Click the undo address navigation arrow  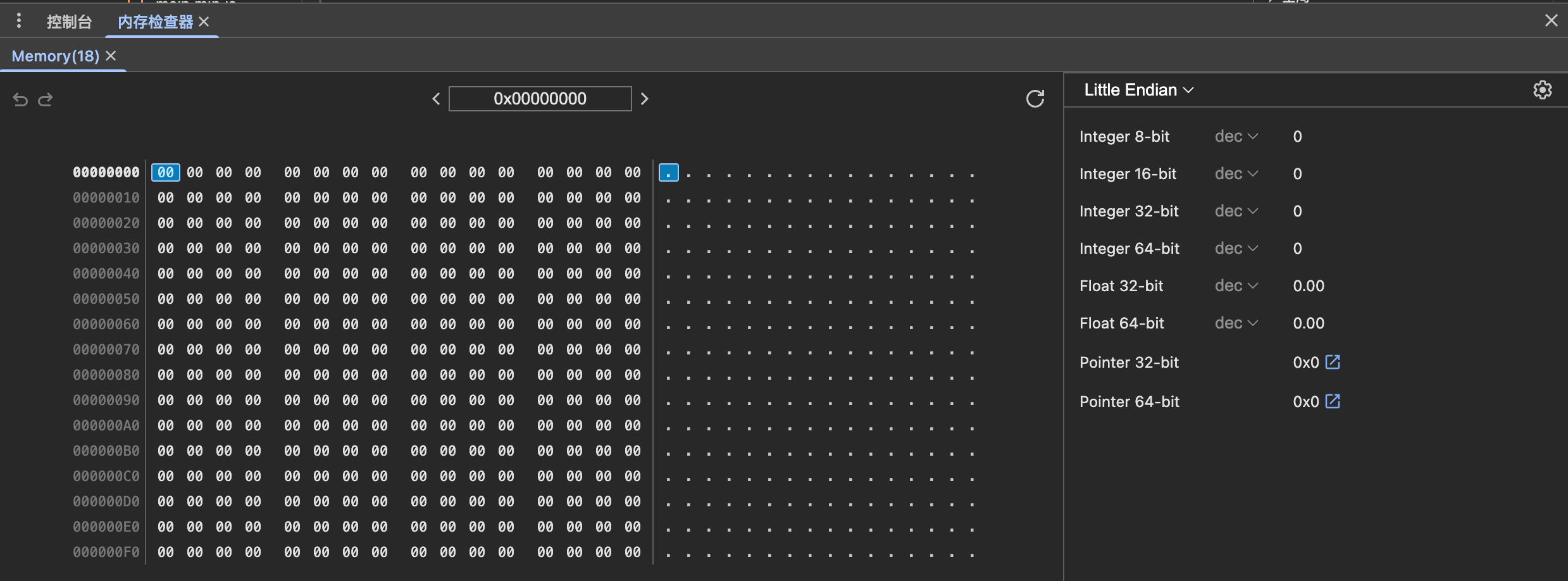click(20, 99)
